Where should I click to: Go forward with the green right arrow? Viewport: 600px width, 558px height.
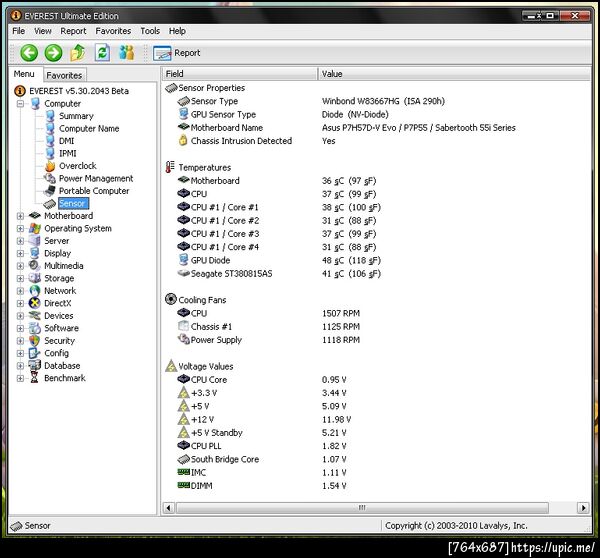coord(54,53)
